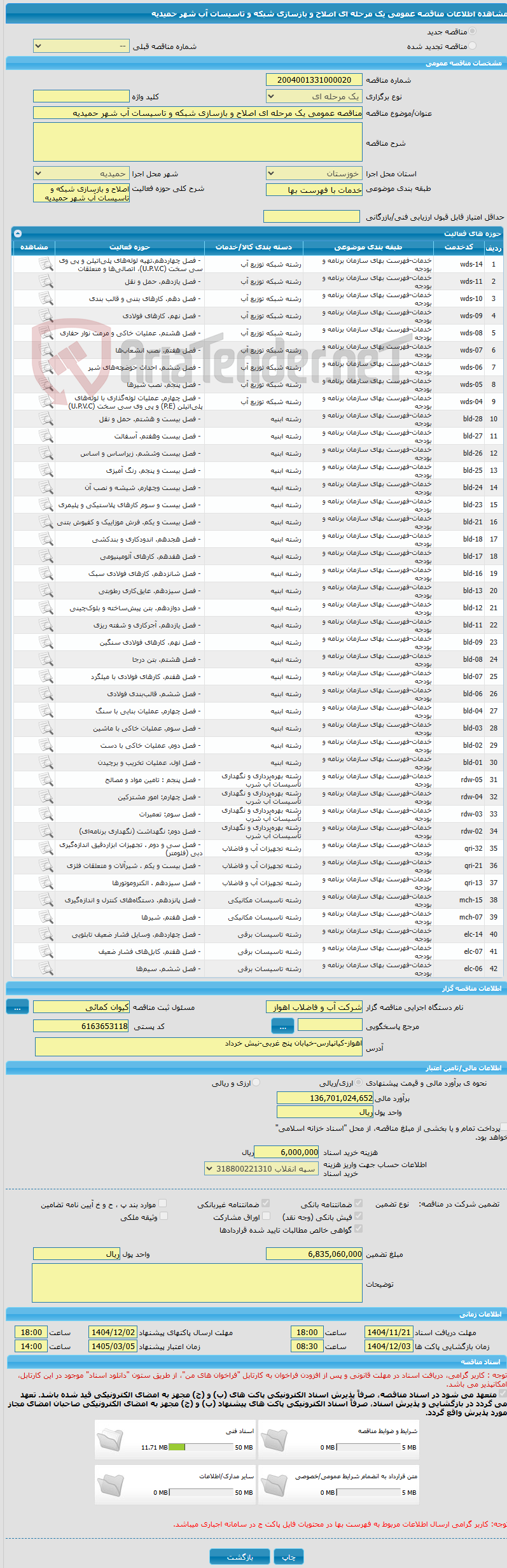The width and height of the screenshot is (507, 1568).
Task: Toggle the وثیقه ملکی checkbox
Action: tap(163, 1216)
